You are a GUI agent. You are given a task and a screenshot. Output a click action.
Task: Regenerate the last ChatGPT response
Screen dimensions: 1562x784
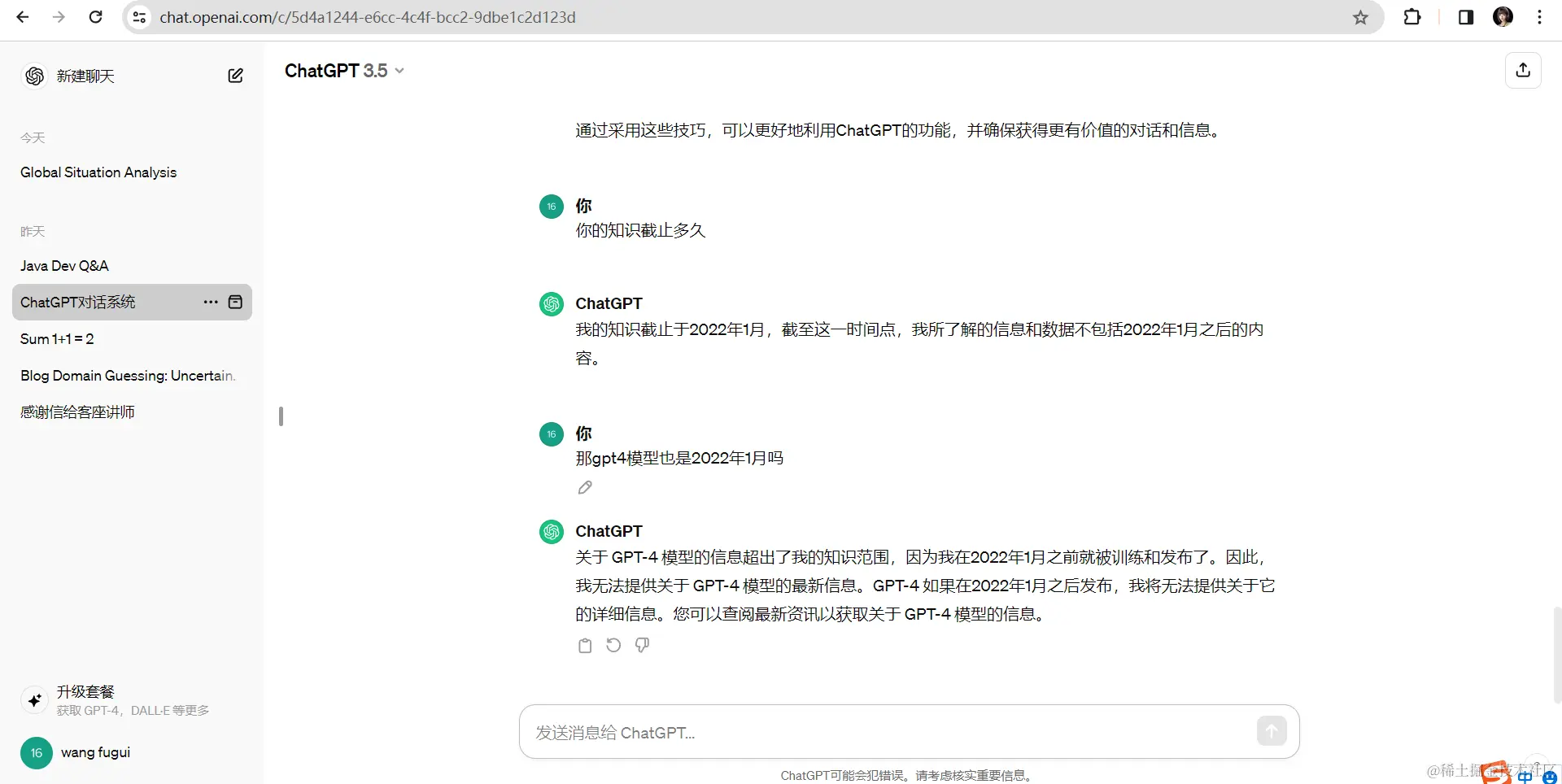[x=613, y=645]
